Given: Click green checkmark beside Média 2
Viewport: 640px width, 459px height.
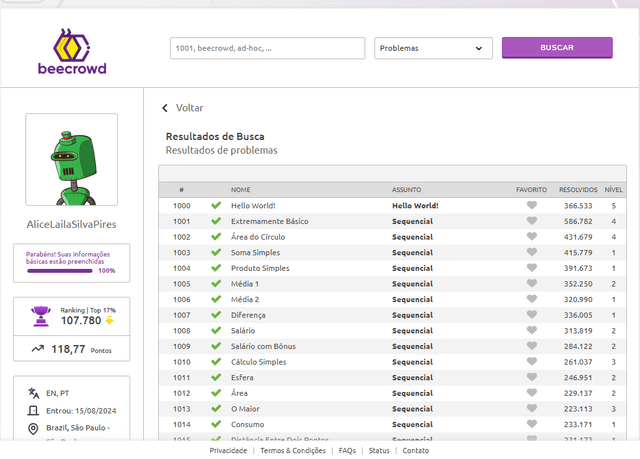Looking at the screenshot, I should [216, 299].
